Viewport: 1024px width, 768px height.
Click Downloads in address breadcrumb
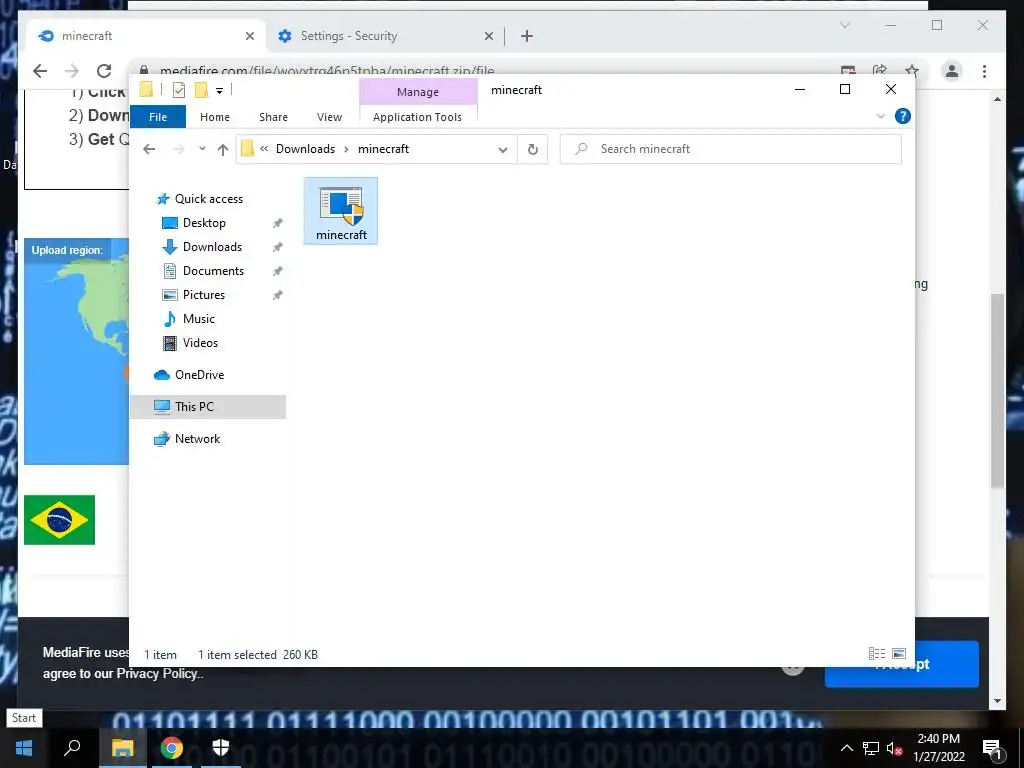(x=305, y=149)
